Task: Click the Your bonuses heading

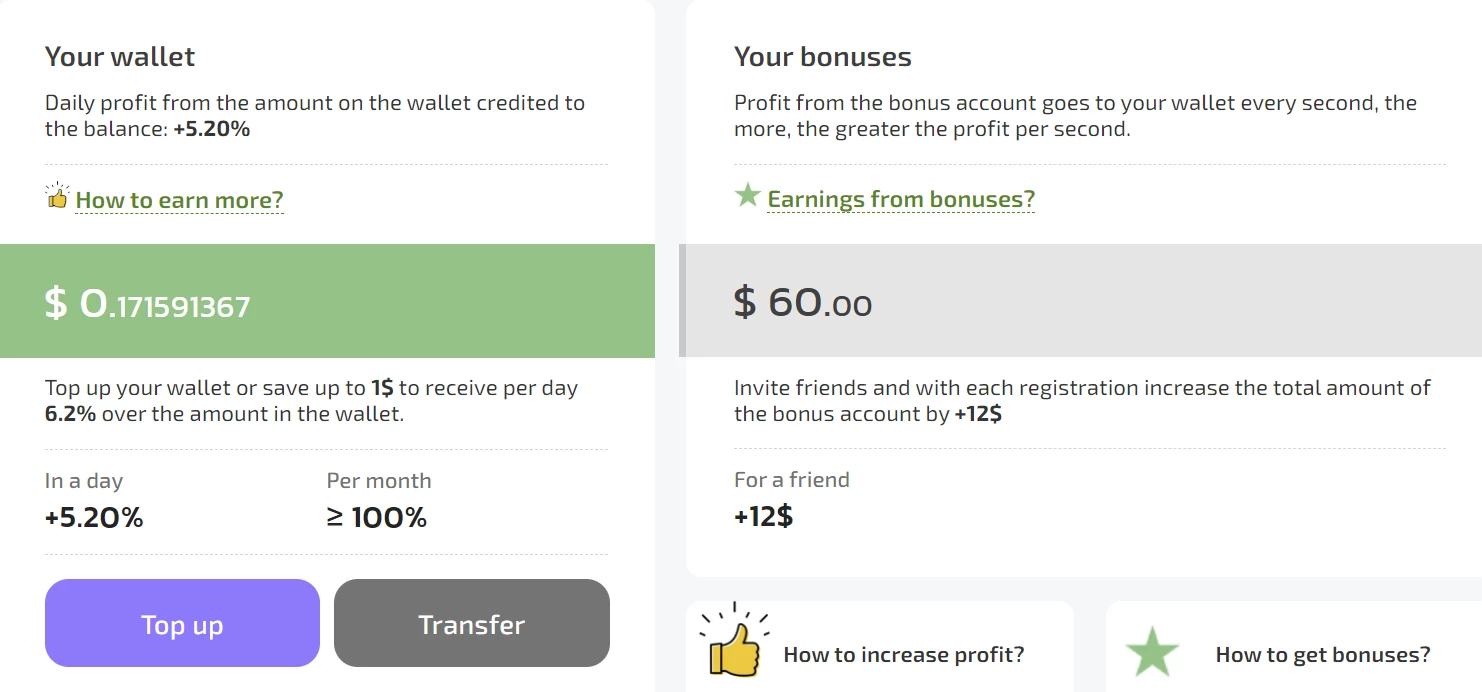Action: coord(823,57)
